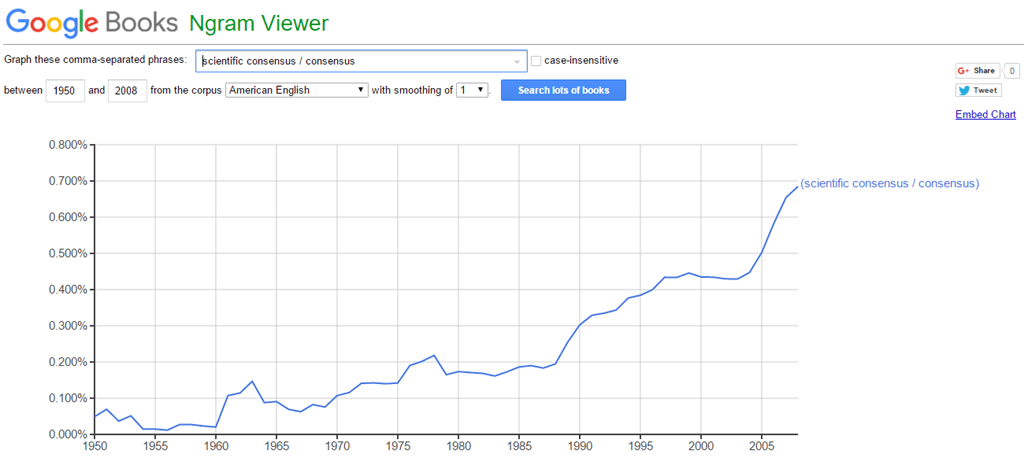Screen dimensions: 1024x458
Task: Click the end year field showing 2008
Action: (x=127, y=91)
